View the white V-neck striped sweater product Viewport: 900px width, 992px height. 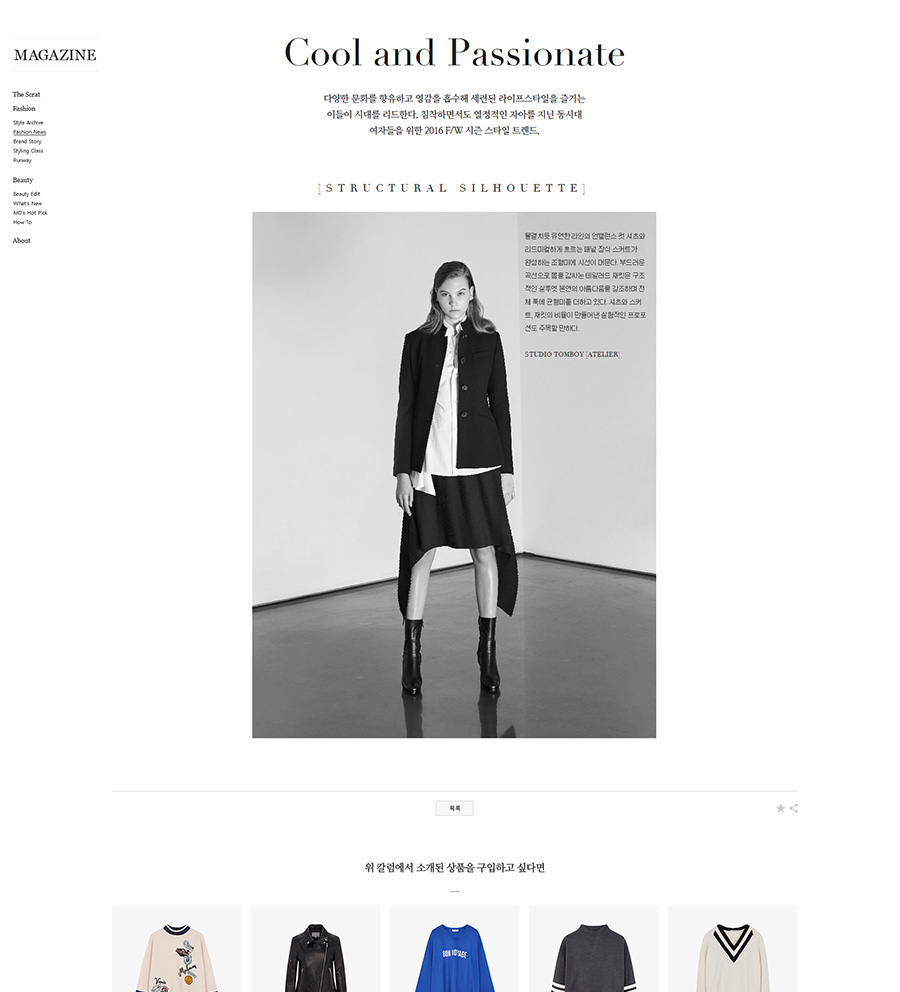(732, 949)
